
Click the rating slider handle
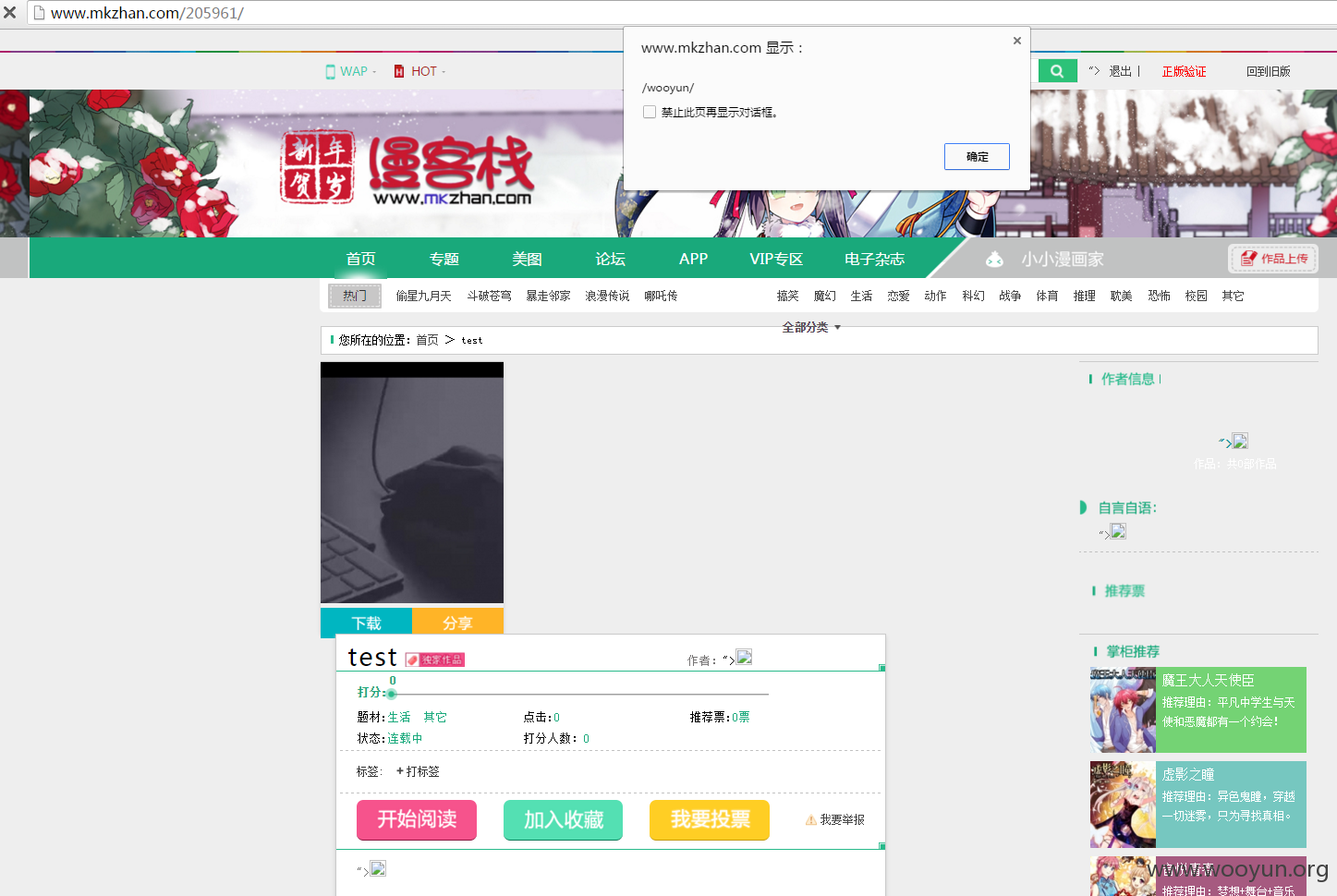[x=392, y=694]
